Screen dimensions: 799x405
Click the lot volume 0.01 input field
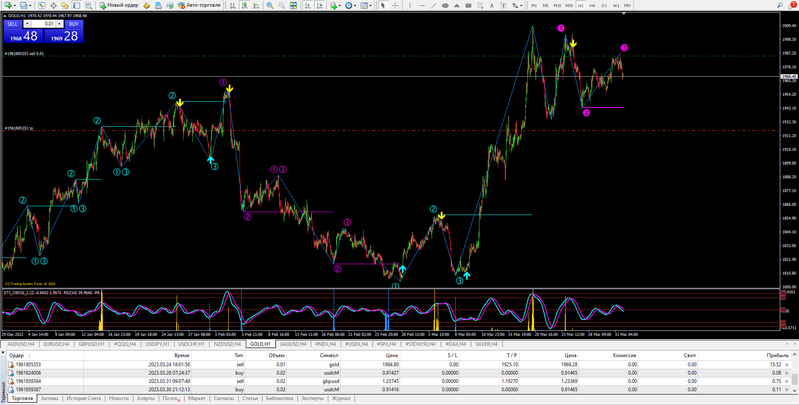pos(44,24)
